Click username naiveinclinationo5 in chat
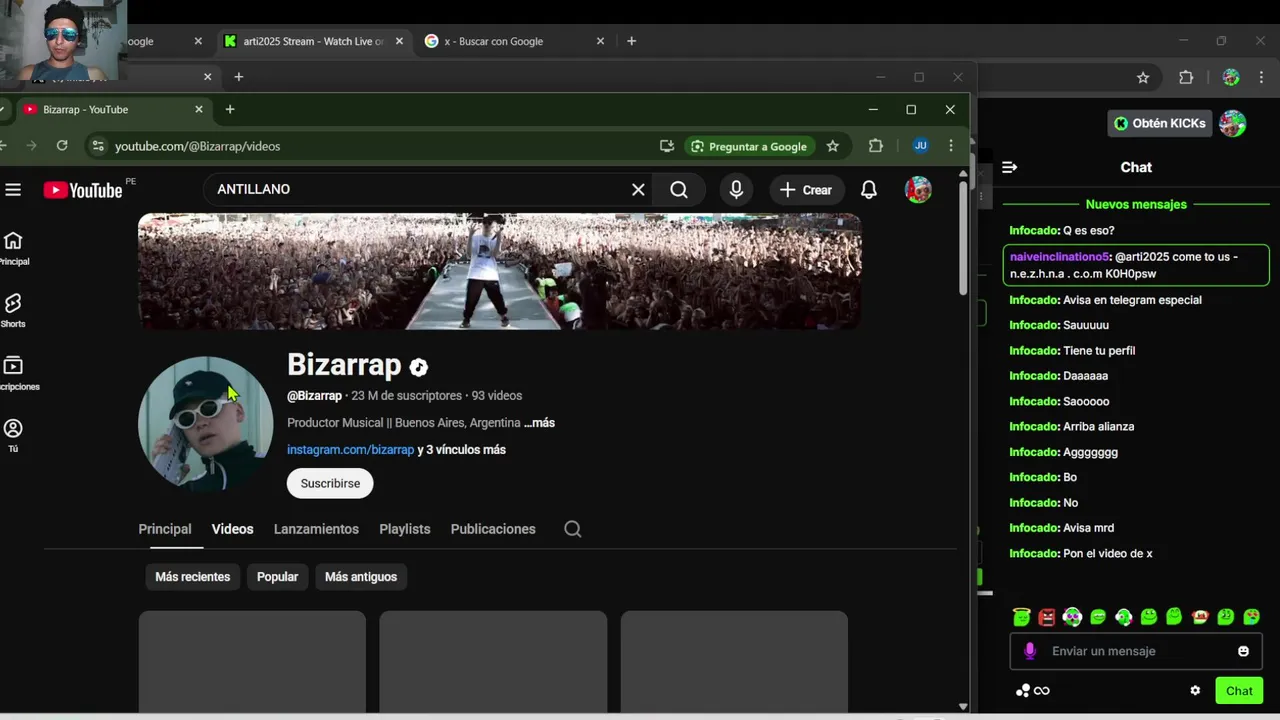1280x720 pixels. (x=1060, y=257)
